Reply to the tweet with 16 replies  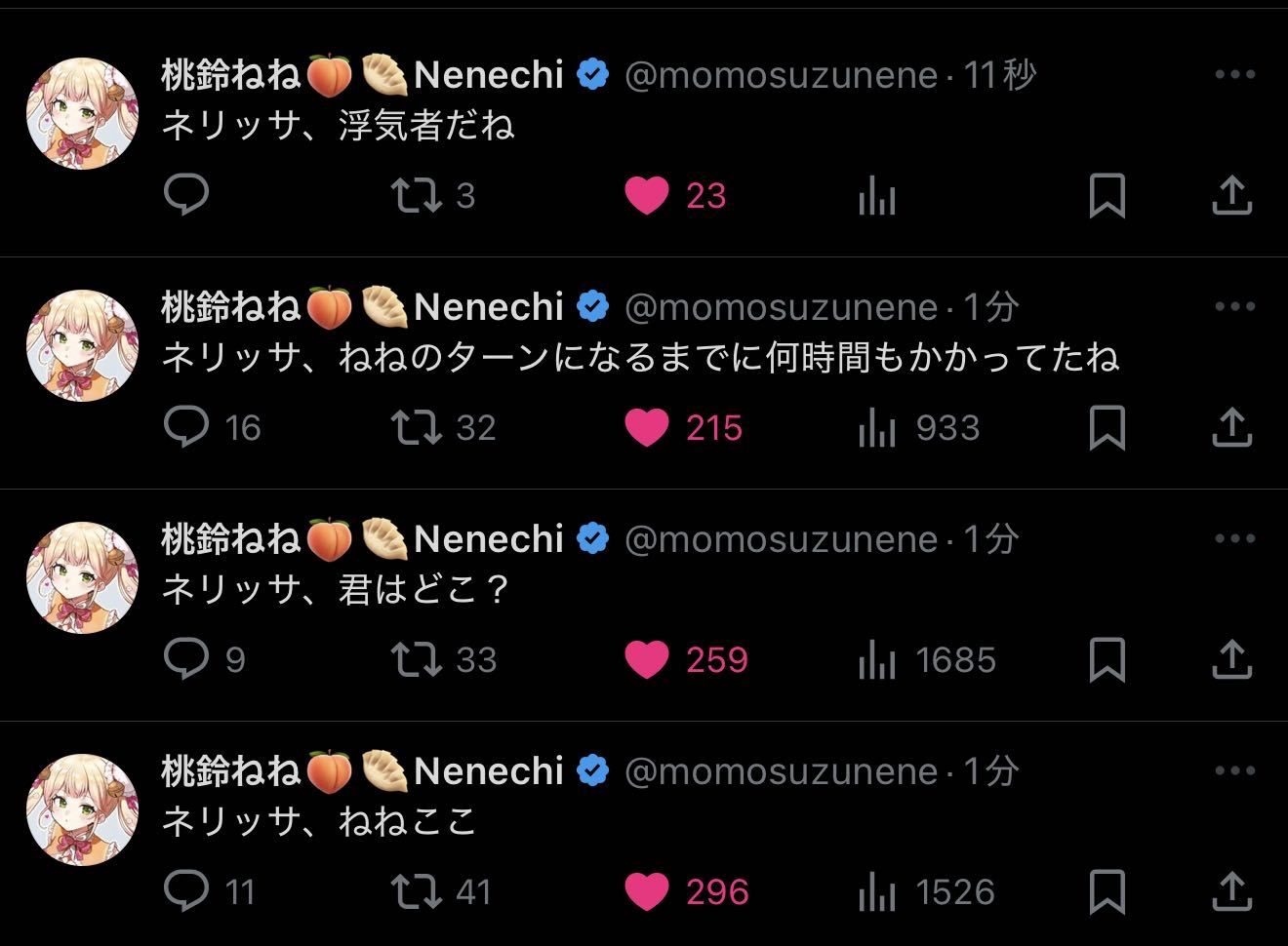coord(185,427)
